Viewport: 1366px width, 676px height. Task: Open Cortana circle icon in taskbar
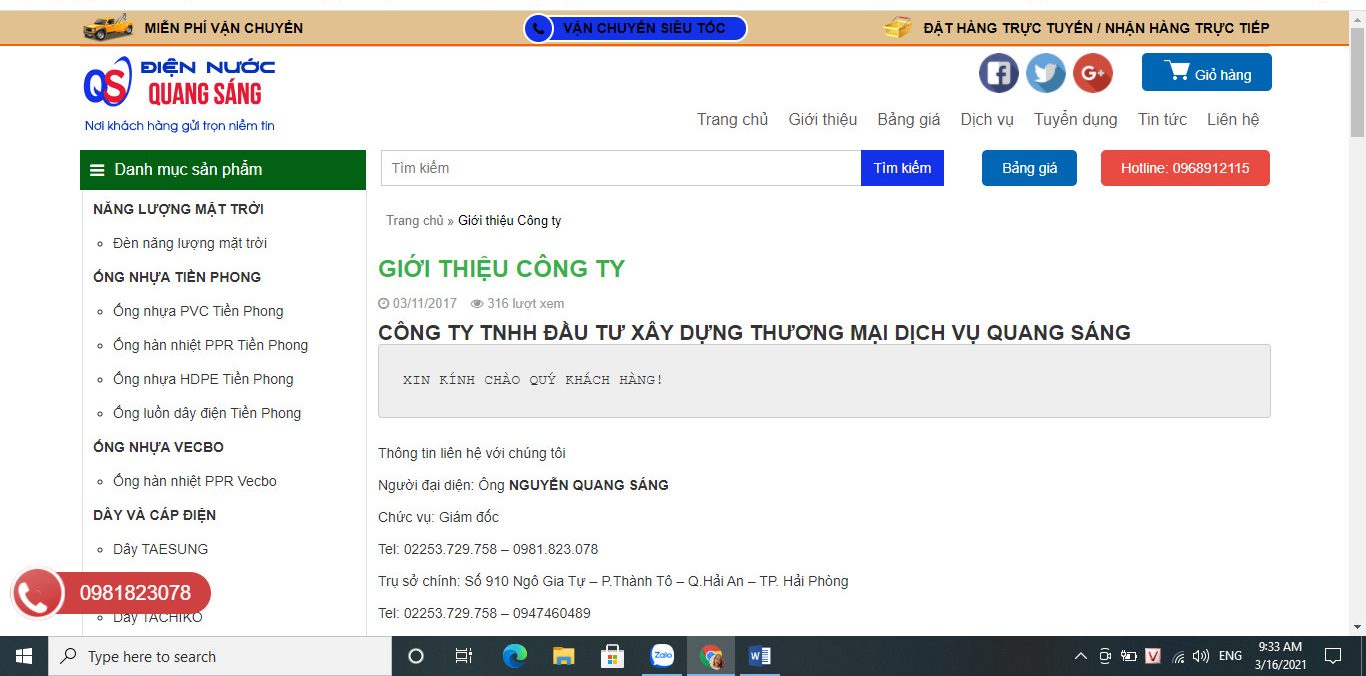[416, 656]
